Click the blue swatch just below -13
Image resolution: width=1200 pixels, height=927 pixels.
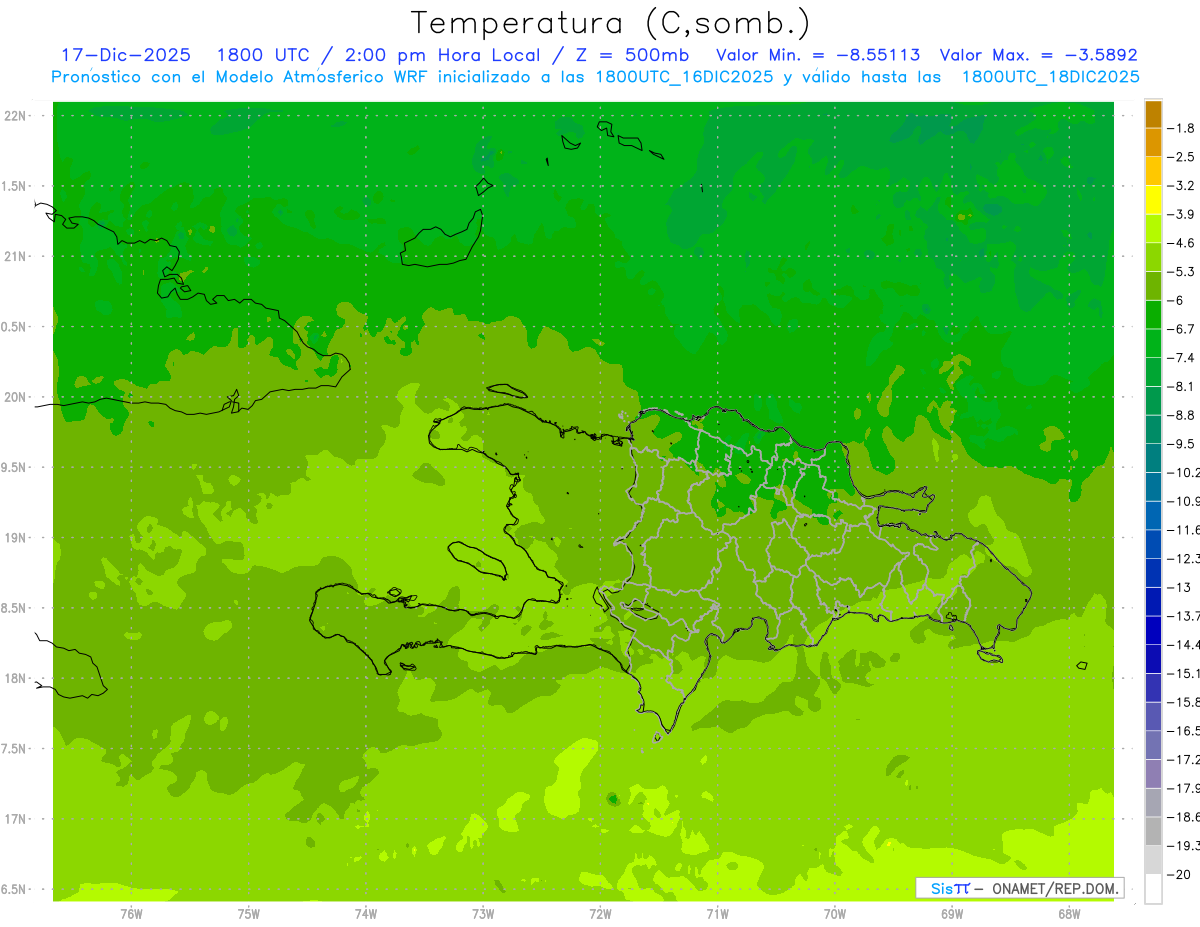1153,601
